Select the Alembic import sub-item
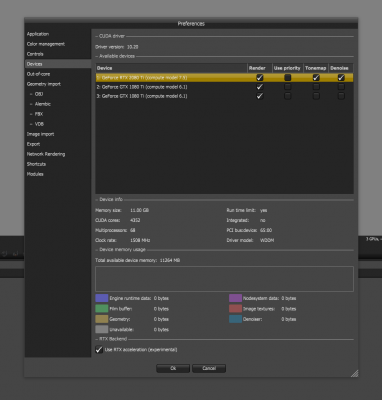The height and width of the screenshot is (400, 382). pyautogui.click(x=43, y=104)
